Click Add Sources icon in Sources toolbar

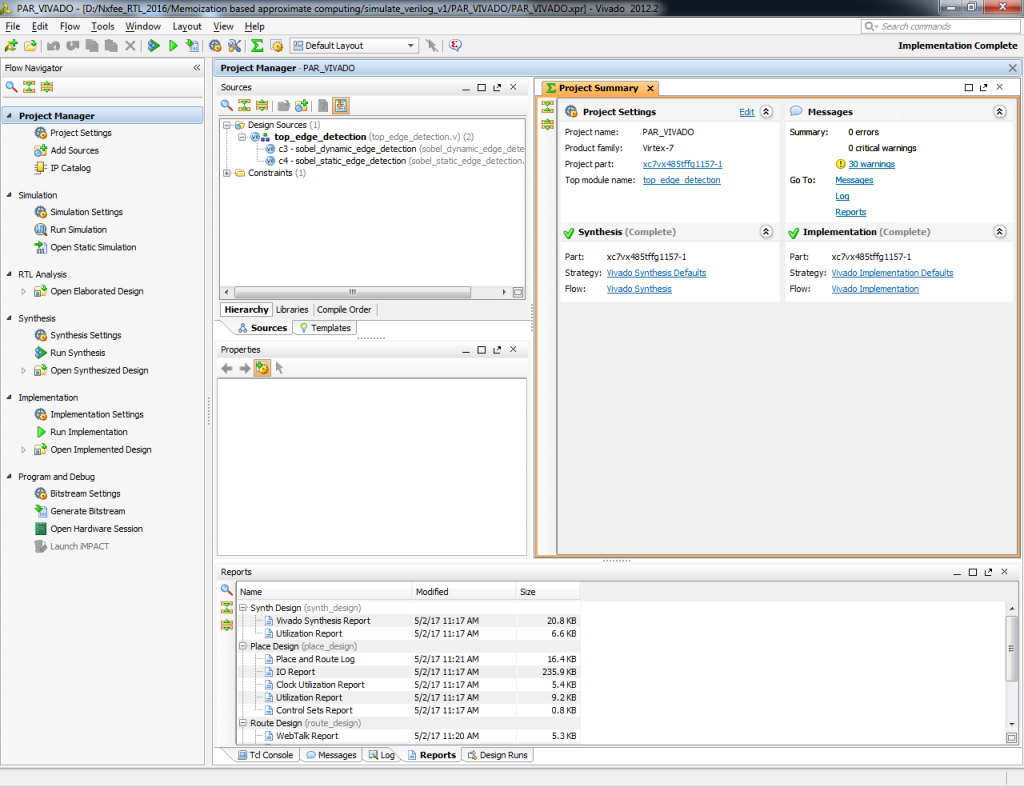coord(301,105)
